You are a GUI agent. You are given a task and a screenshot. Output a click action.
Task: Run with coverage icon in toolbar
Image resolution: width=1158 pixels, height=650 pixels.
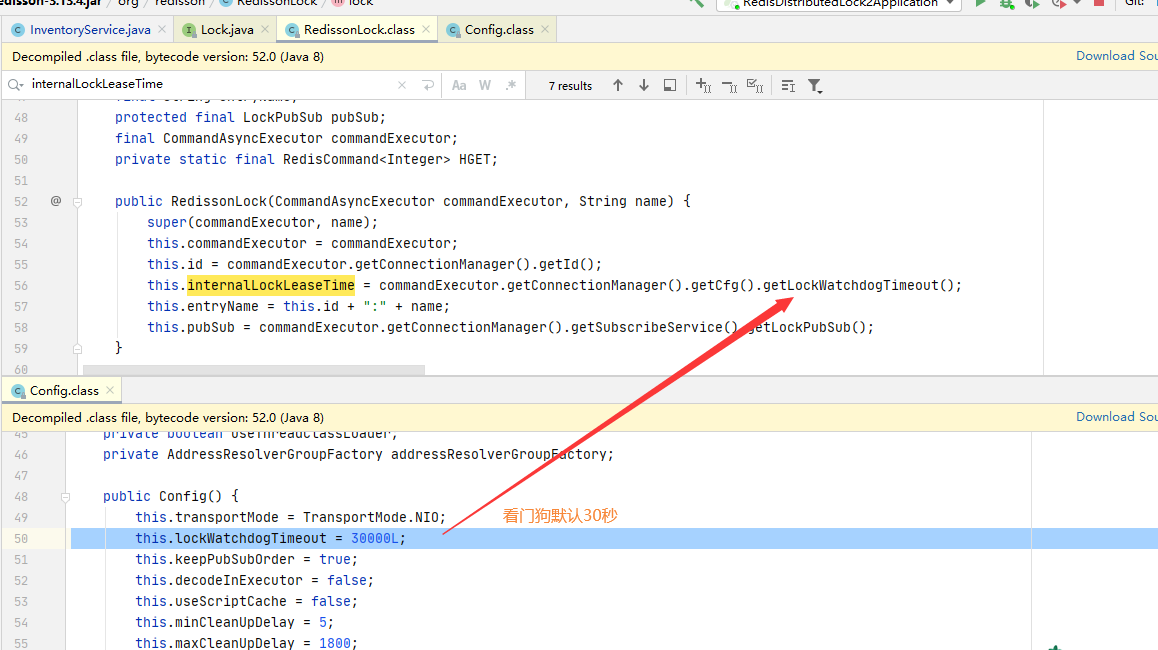pyautogui.click(x=1032, y=3)
